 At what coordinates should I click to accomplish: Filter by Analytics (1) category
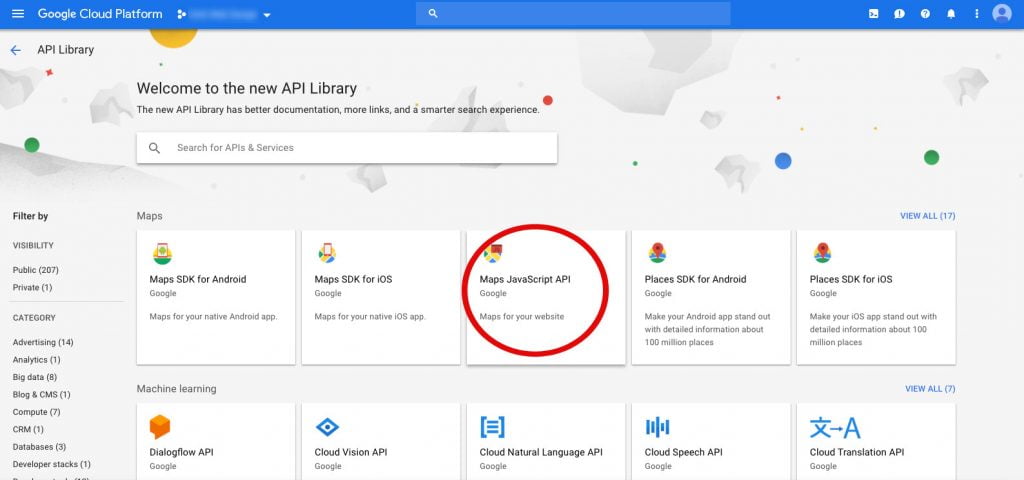37,360
